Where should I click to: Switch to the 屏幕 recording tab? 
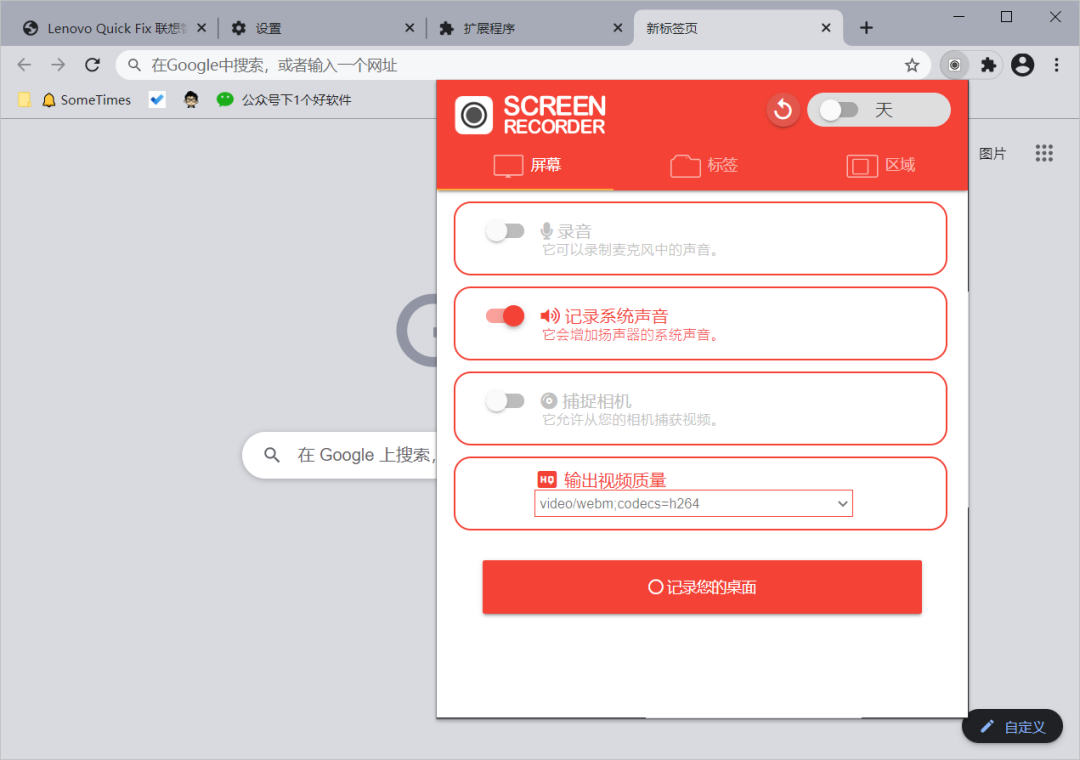[x=527, y=165]
